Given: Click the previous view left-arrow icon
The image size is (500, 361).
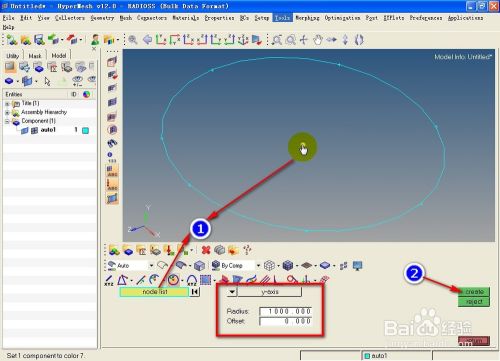Looking at the screenshot, I should pos(147,40).
